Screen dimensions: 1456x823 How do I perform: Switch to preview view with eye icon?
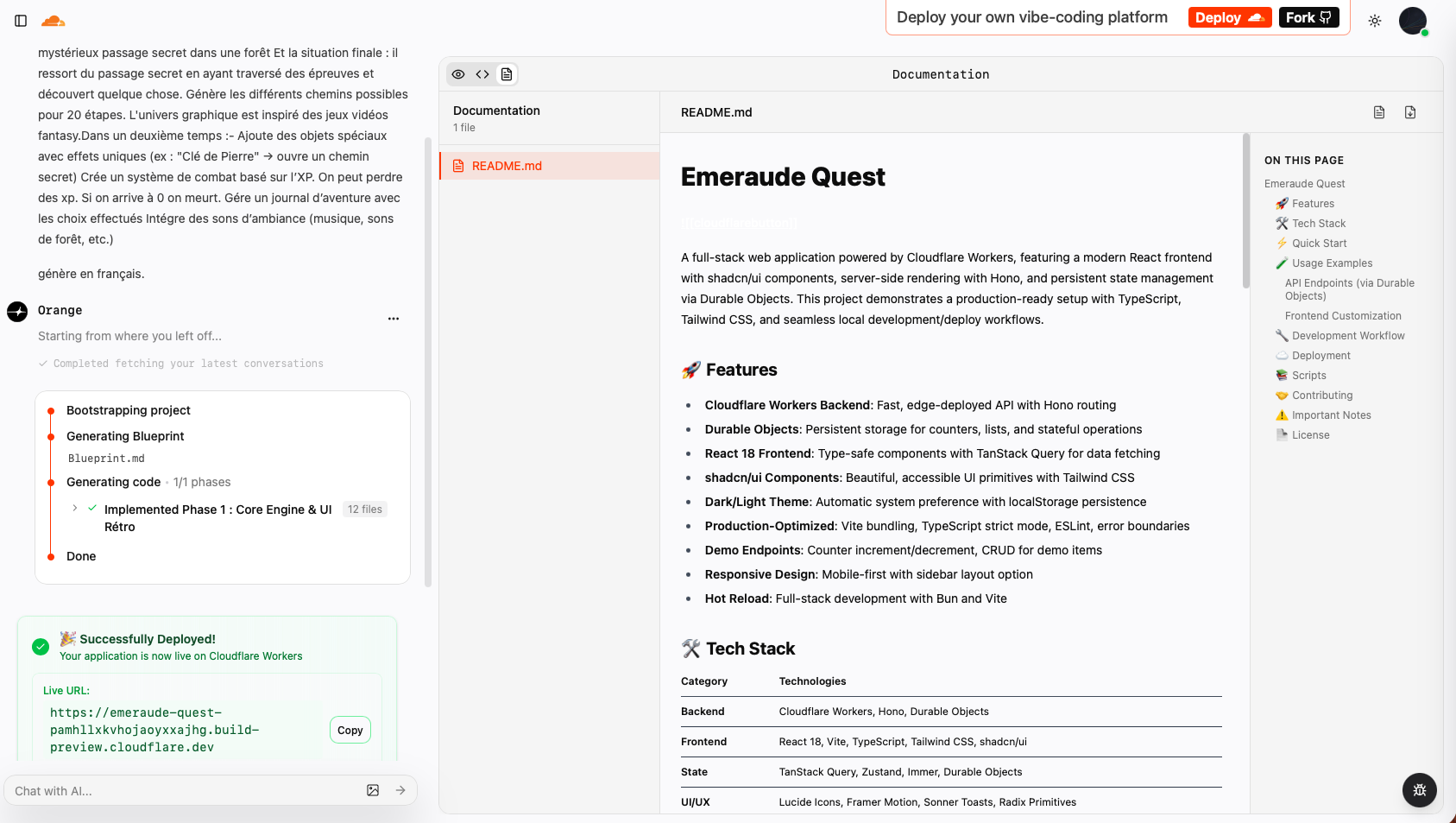458,74
